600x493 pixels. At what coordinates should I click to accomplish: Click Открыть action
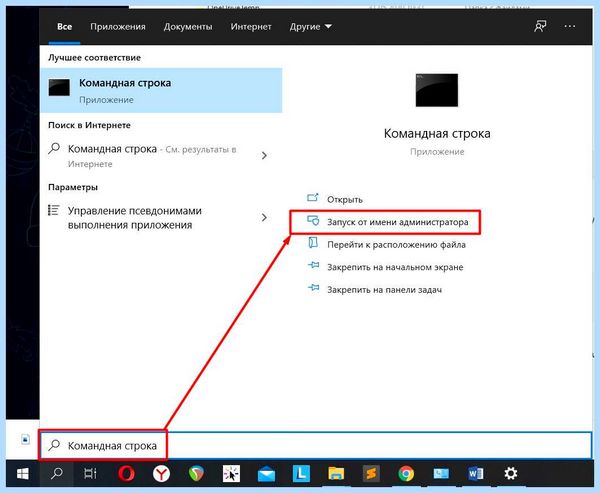point(345,199)
